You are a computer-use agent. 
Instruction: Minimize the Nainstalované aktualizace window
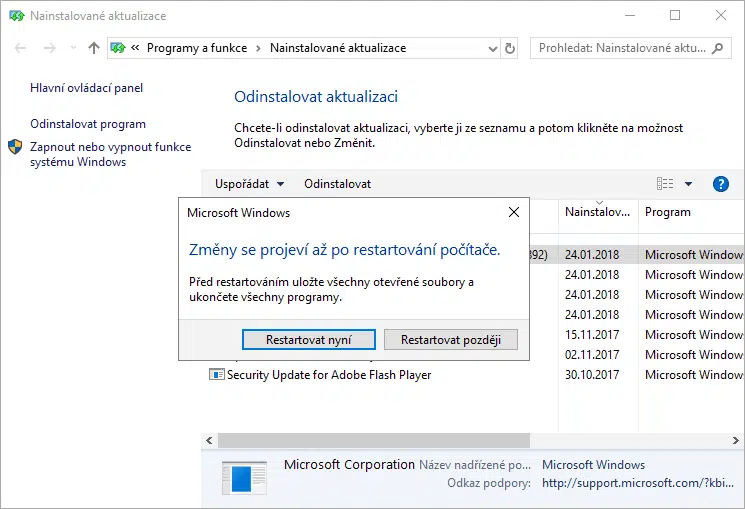tap(630, 15)
